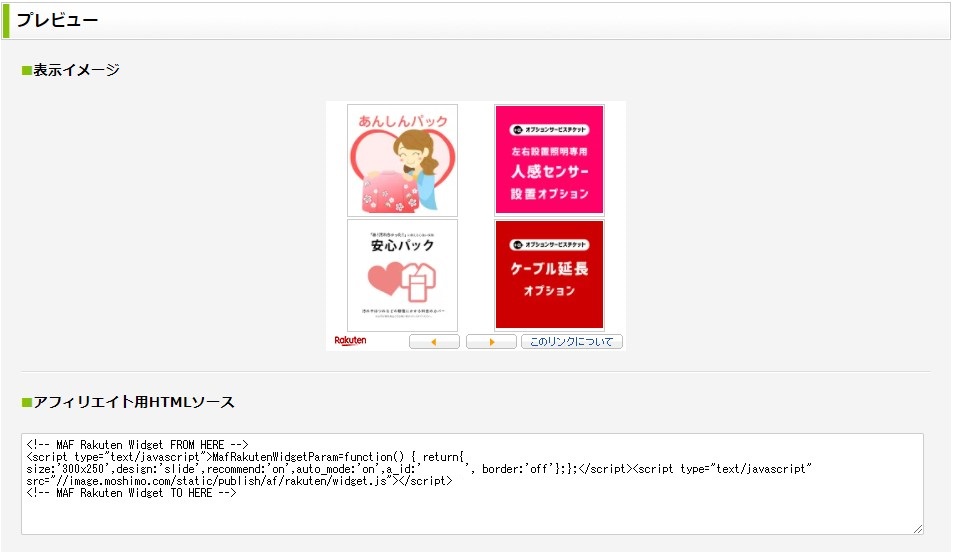Click the プレビュー section heading
This screenshot has height=552, width=953.
point(57,20)
